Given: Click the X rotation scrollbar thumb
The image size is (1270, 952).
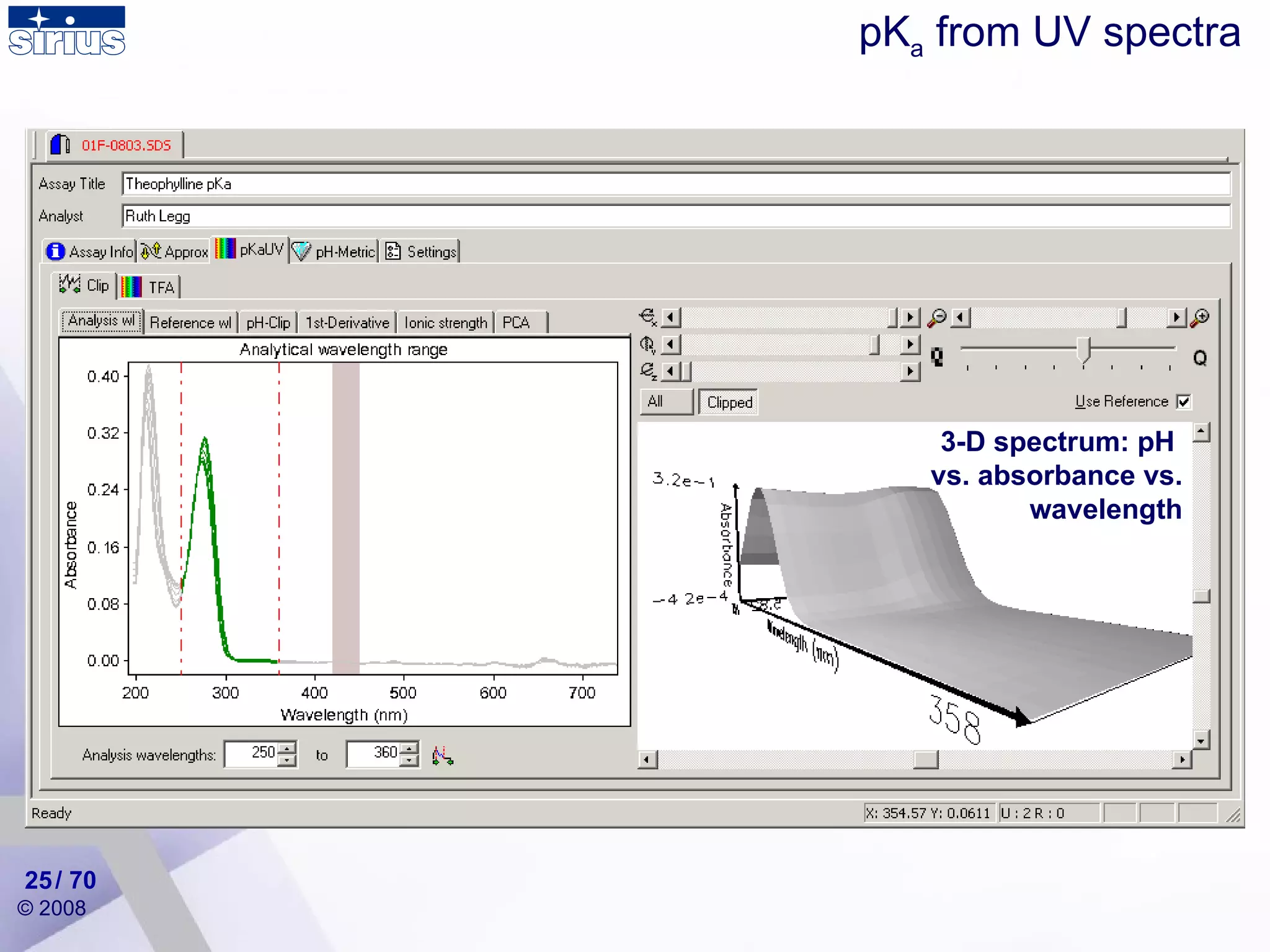Looking at the screenshot, I should [892, 318].
